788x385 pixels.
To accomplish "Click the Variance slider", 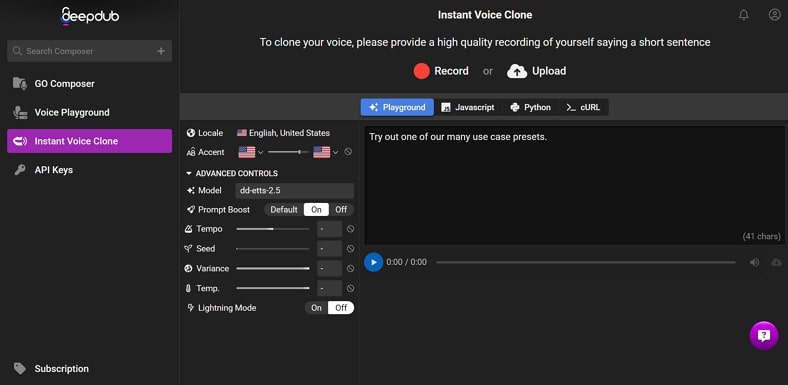I will (273, 268).
